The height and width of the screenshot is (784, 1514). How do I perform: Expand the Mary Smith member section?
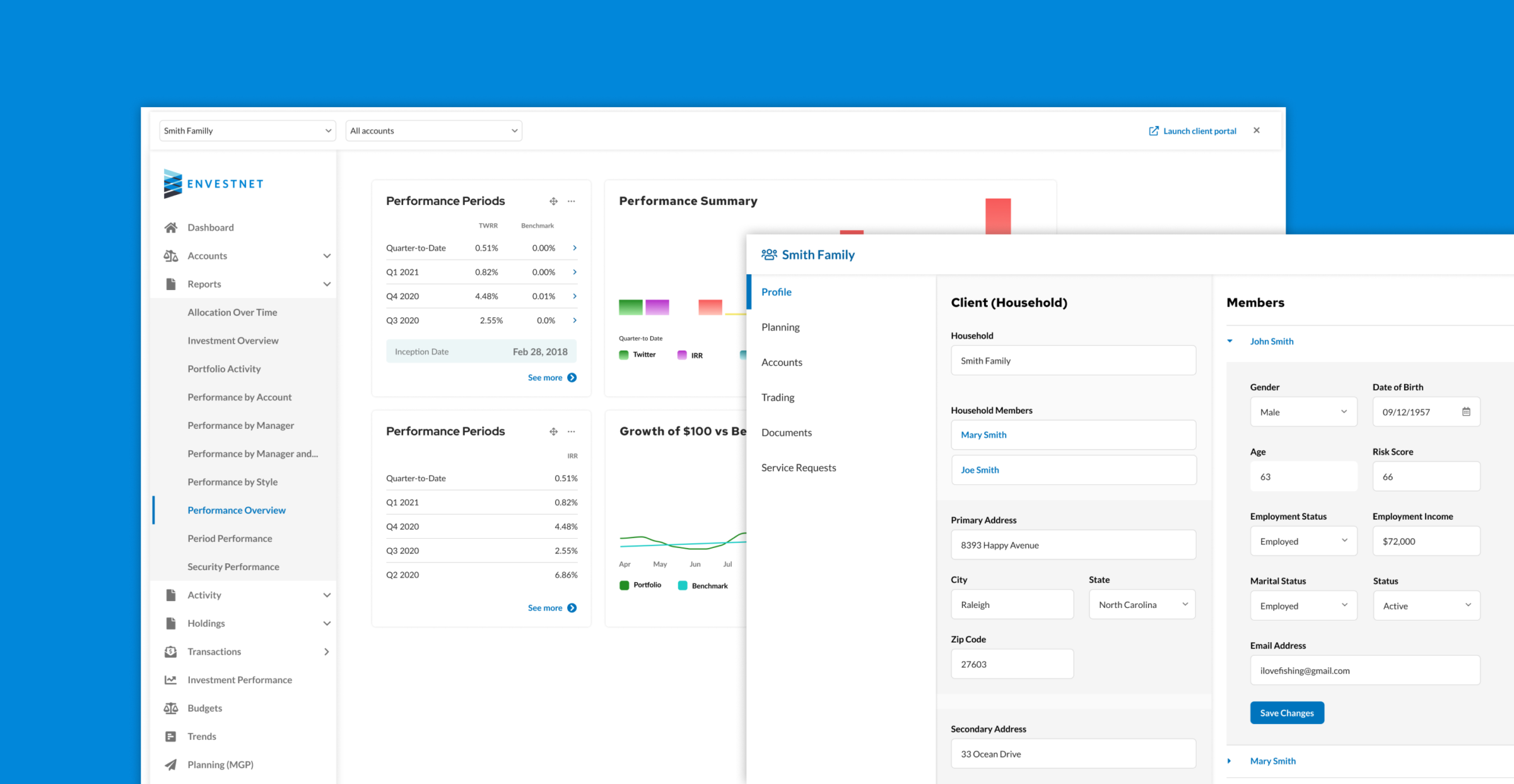click(1229, 761)
